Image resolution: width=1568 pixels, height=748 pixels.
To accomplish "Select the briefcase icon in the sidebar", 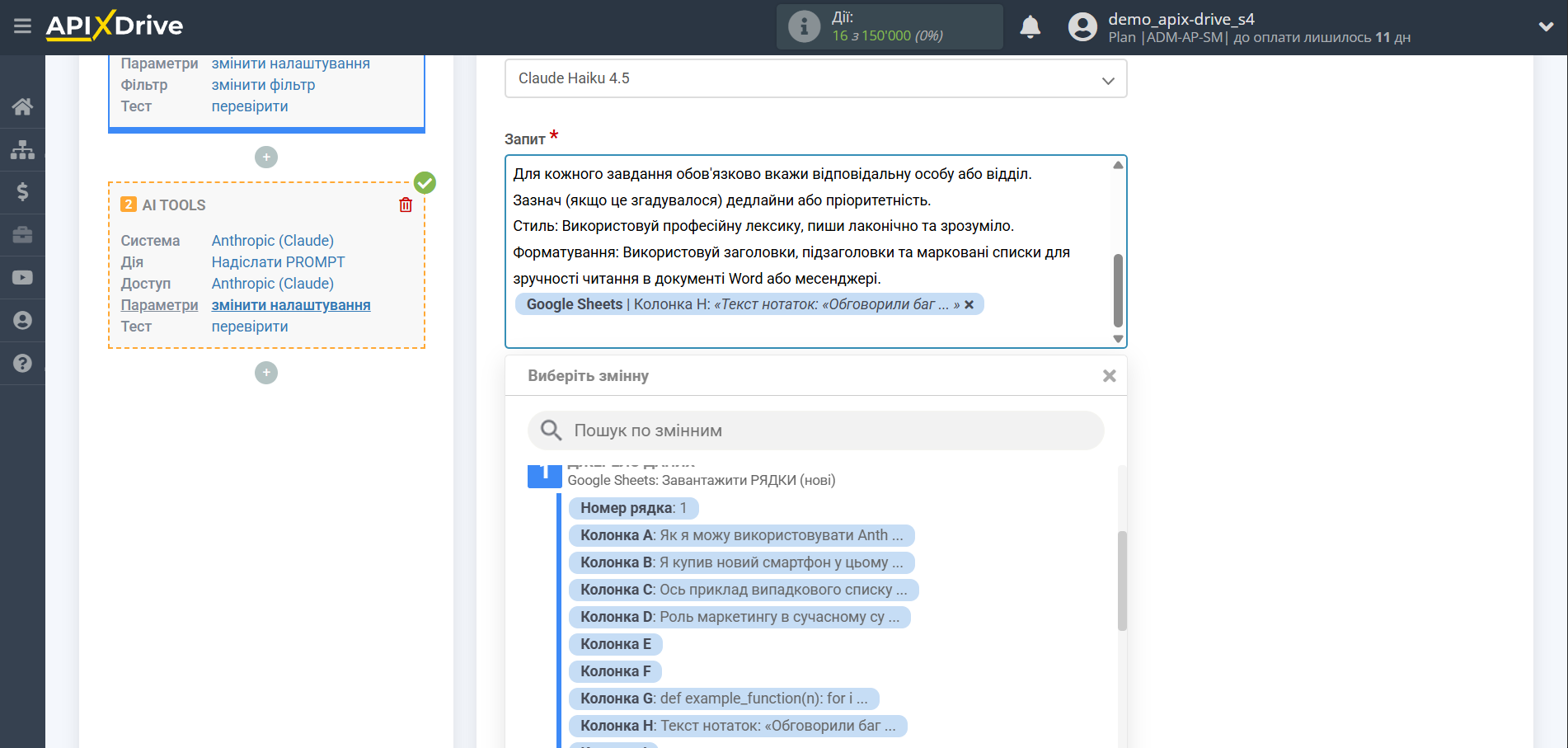I will [x=22, y=235].
